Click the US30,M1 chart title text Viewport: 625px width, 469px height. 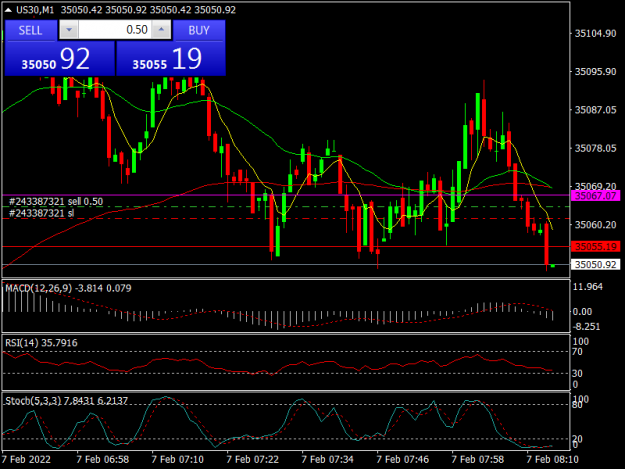pyautogui.click(x=35, y=10)
